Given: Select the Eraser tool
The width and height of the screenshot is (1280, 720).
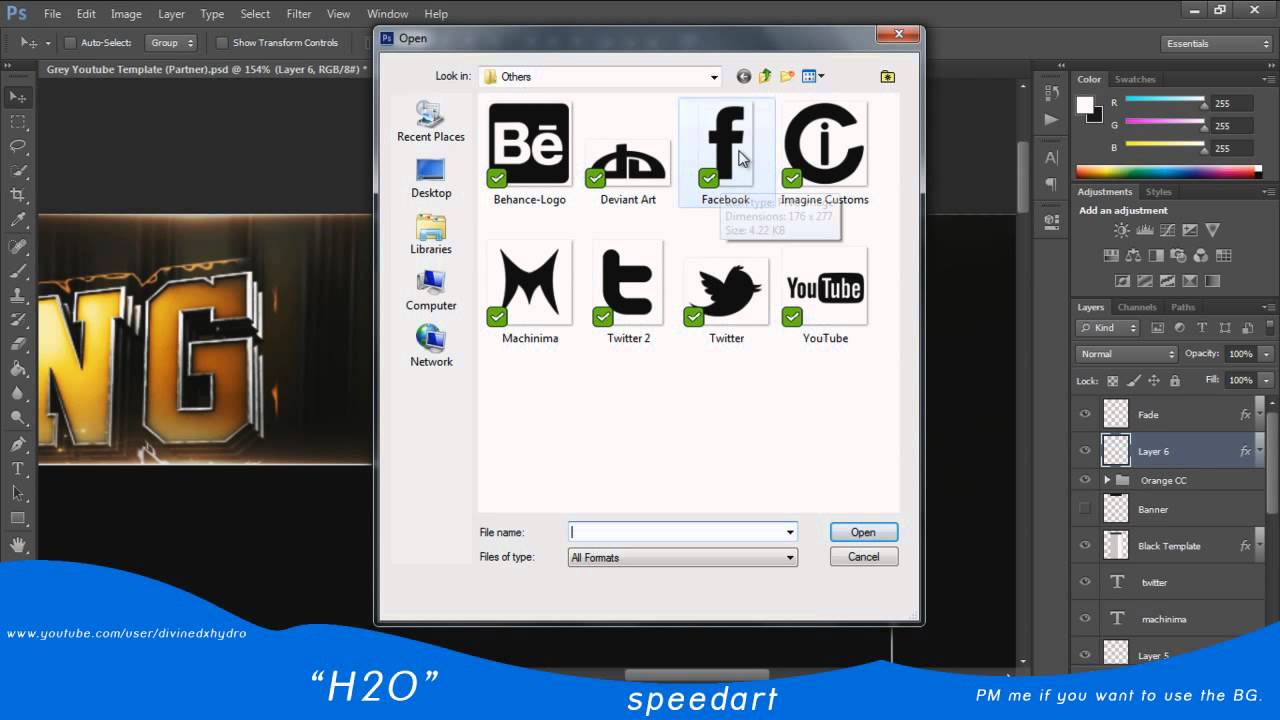Looking at the screenshot, I should [x=18, y=345].
